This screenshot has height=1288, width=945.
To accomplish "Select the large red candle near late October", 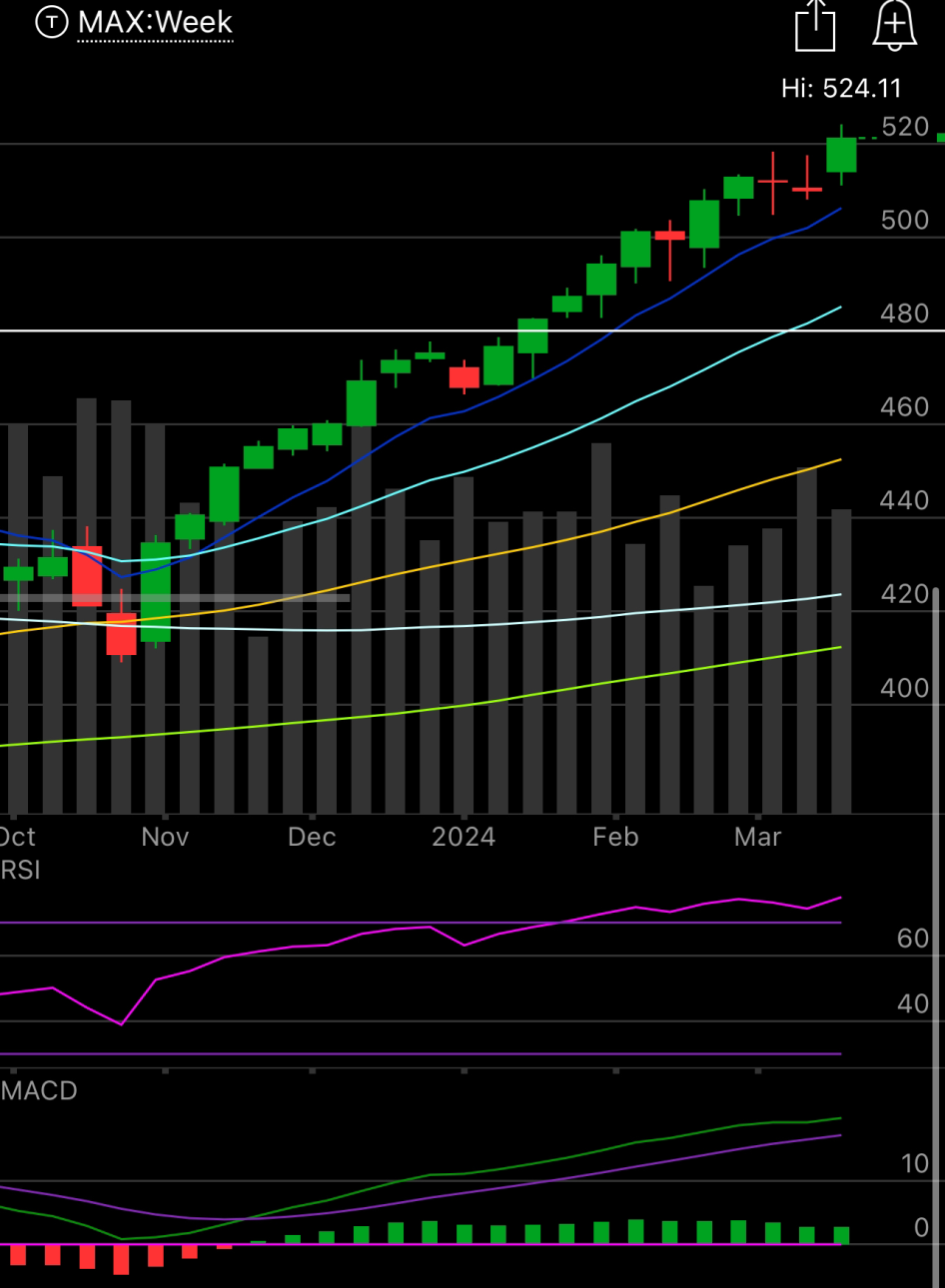I will click(x=87, y=576).
